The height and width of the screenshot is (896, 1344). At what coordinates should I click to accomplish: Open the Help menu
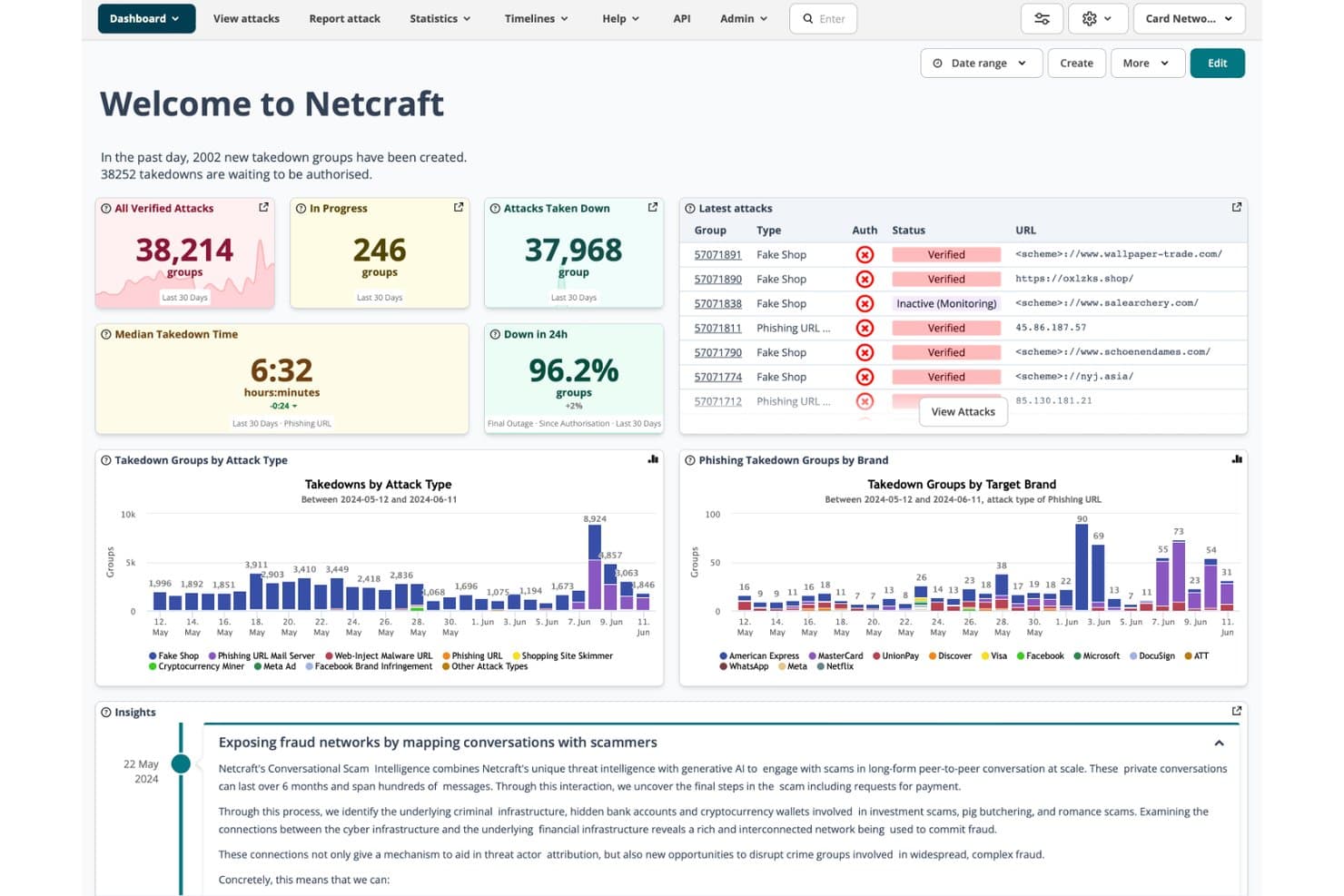click(x=621, y=19)
